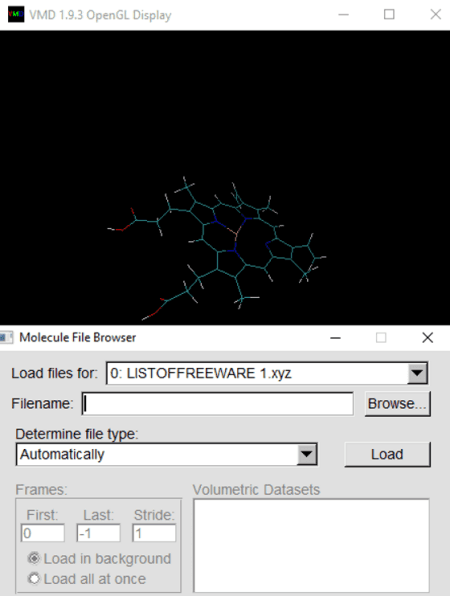Click the First frame input field
The width and height of the screenshot is (450, 596).
43,533
